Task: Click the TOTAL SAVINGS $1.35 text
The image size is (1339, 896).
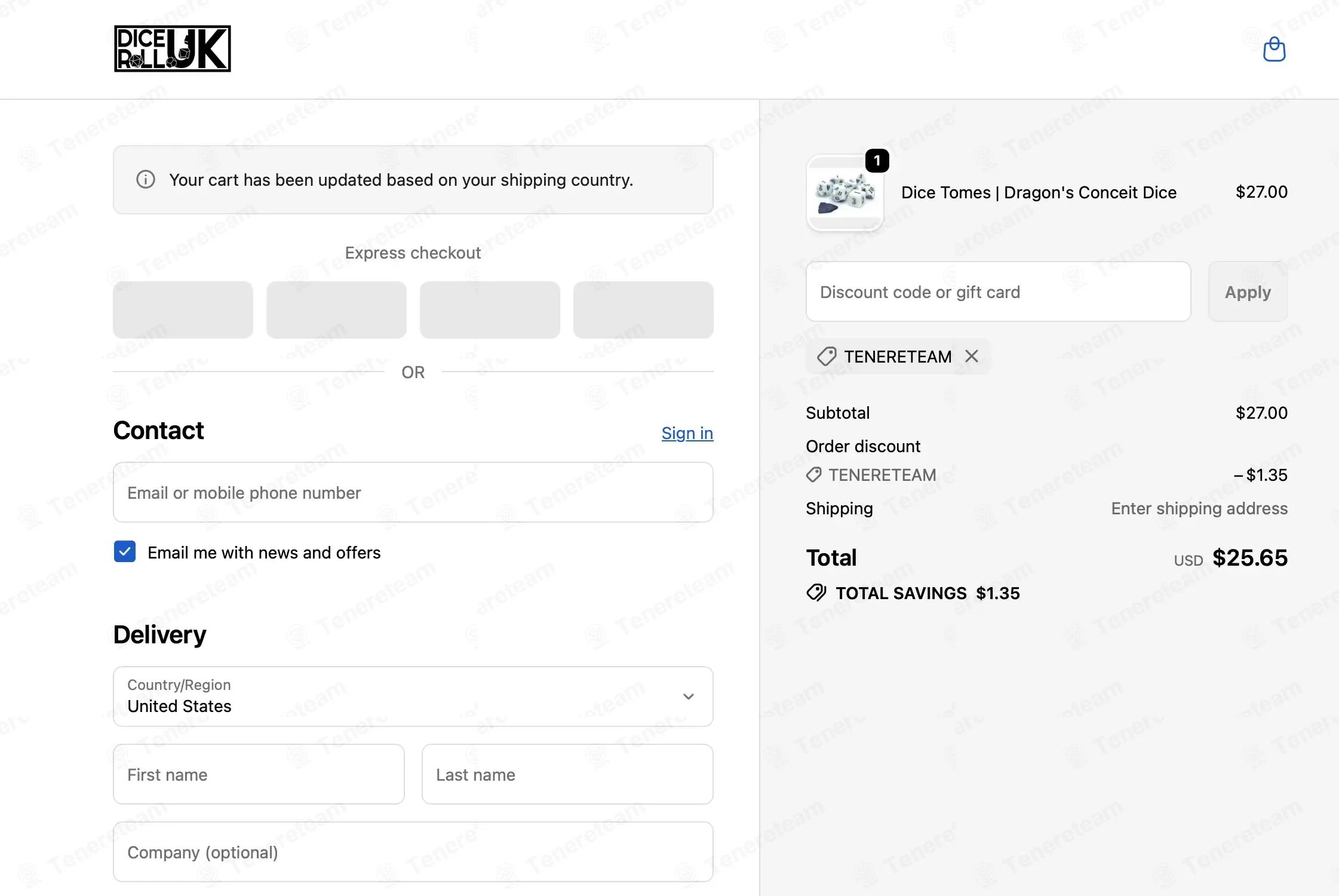Action: pos(928,593)
